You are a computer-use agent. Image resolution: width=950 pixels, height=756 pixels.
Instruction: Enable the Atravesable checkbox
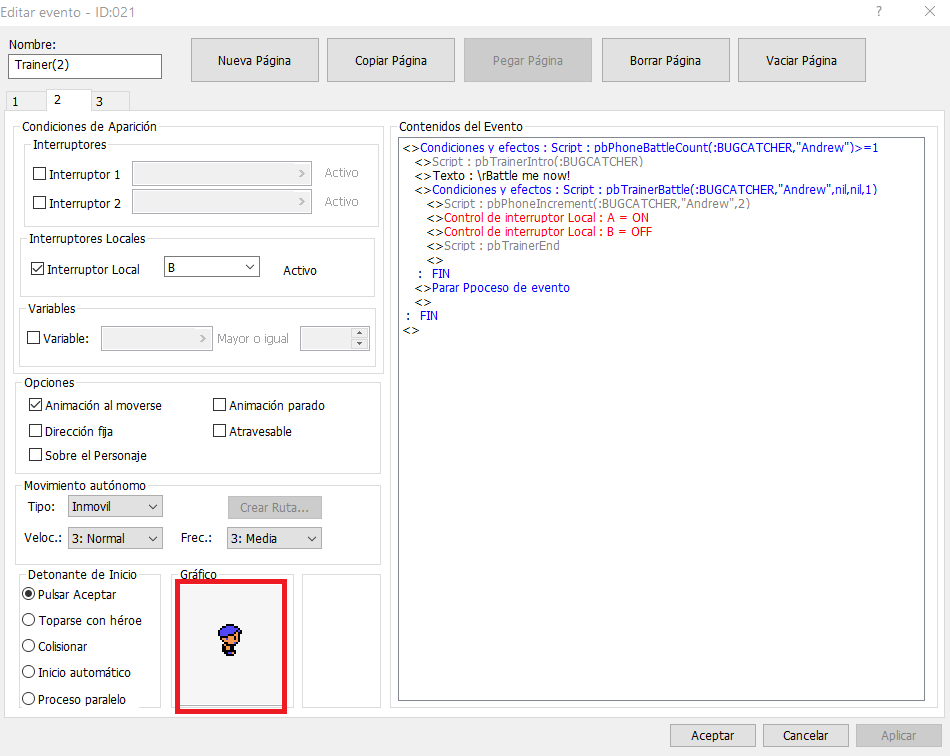[x=220, y=431]
